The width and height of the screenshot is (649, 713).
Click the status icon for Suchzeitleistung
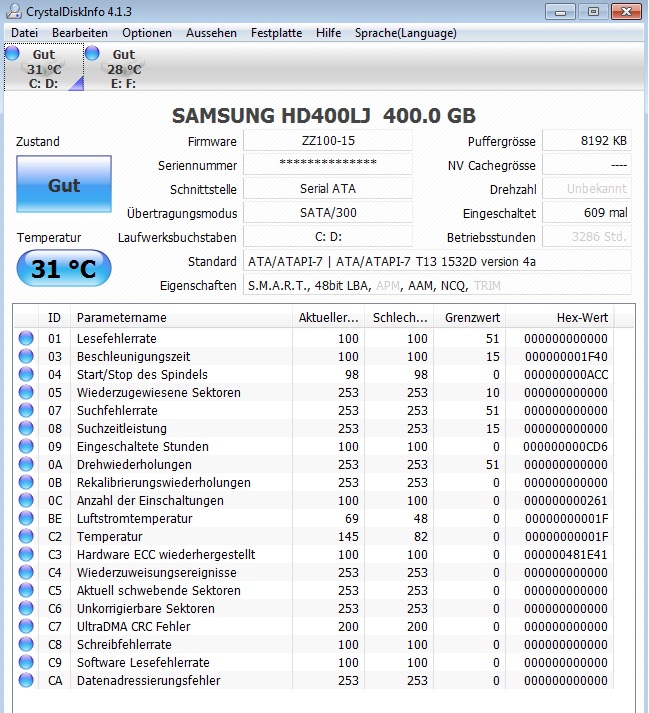(26, 428)
